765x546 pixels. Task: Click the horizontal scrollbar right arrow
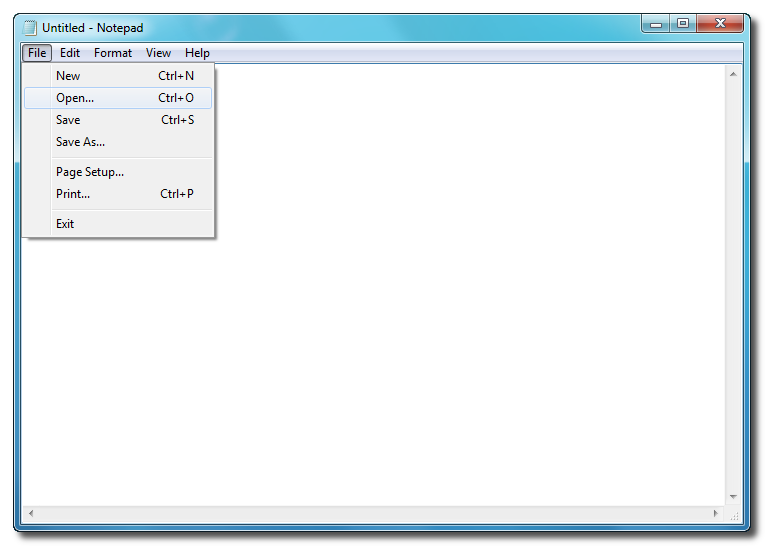coord(716,513)
